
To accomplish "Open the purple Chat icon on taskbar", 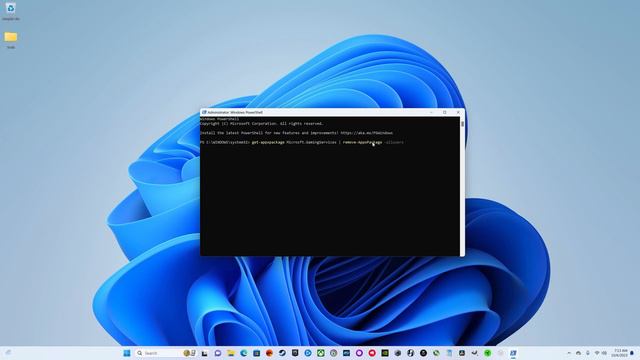I will 218,353.
